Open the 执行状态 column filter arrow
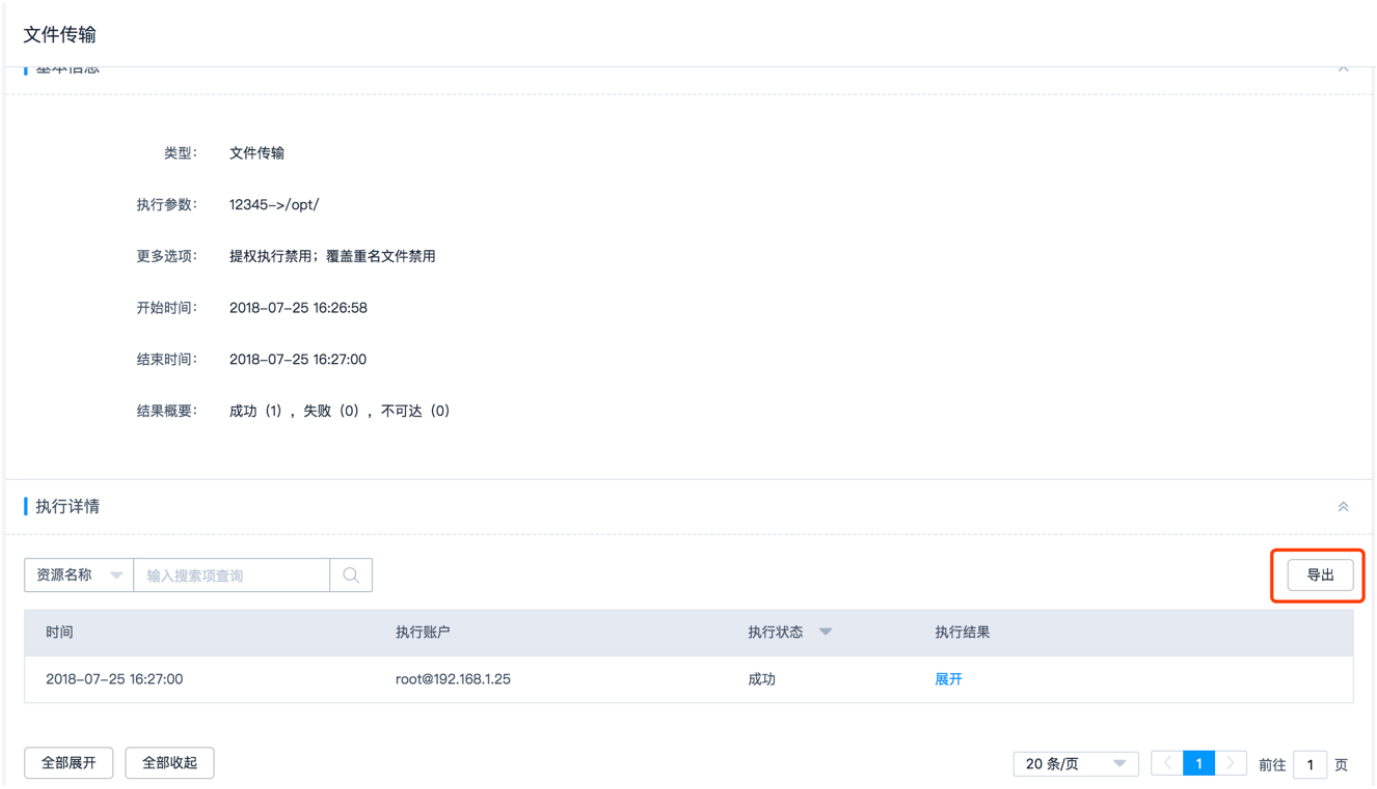Viewport: 1377px width, 789px height. tap(825, 632)
